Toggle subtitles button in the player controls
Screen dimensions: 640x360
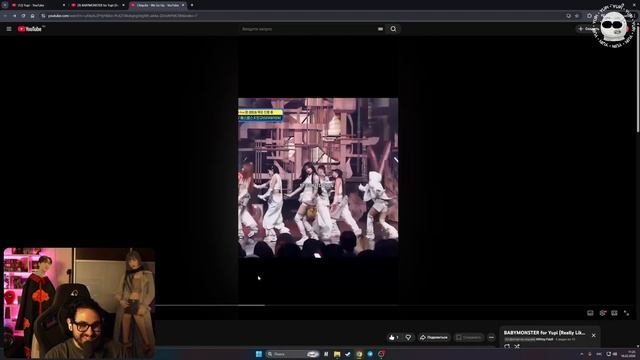pos(590,313)
